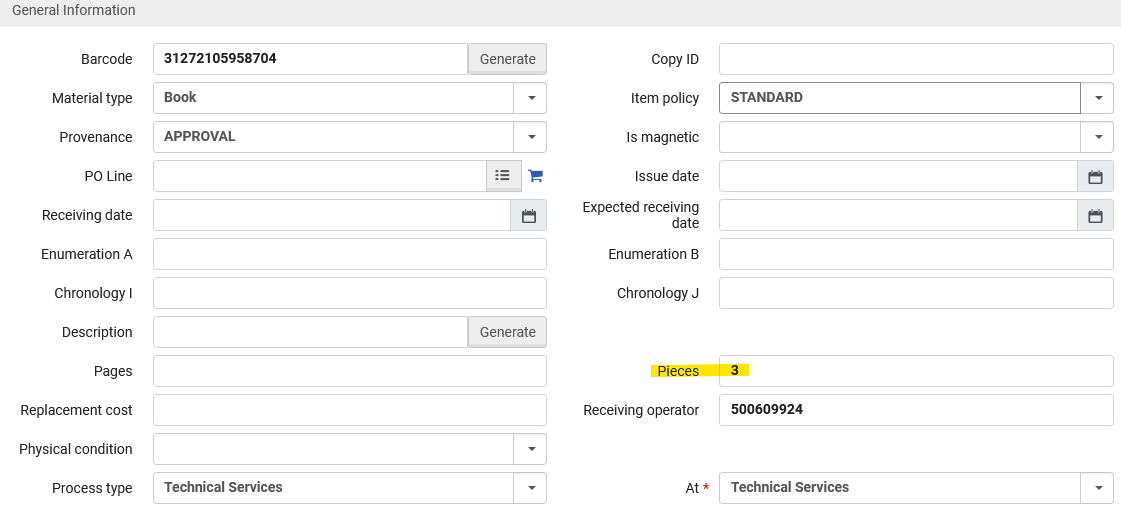Expand the Provenance dropdown arrow
Image resolution: width=1121 pixels, height=506 pixels.
pyautogui.click(x=530, y=137)
